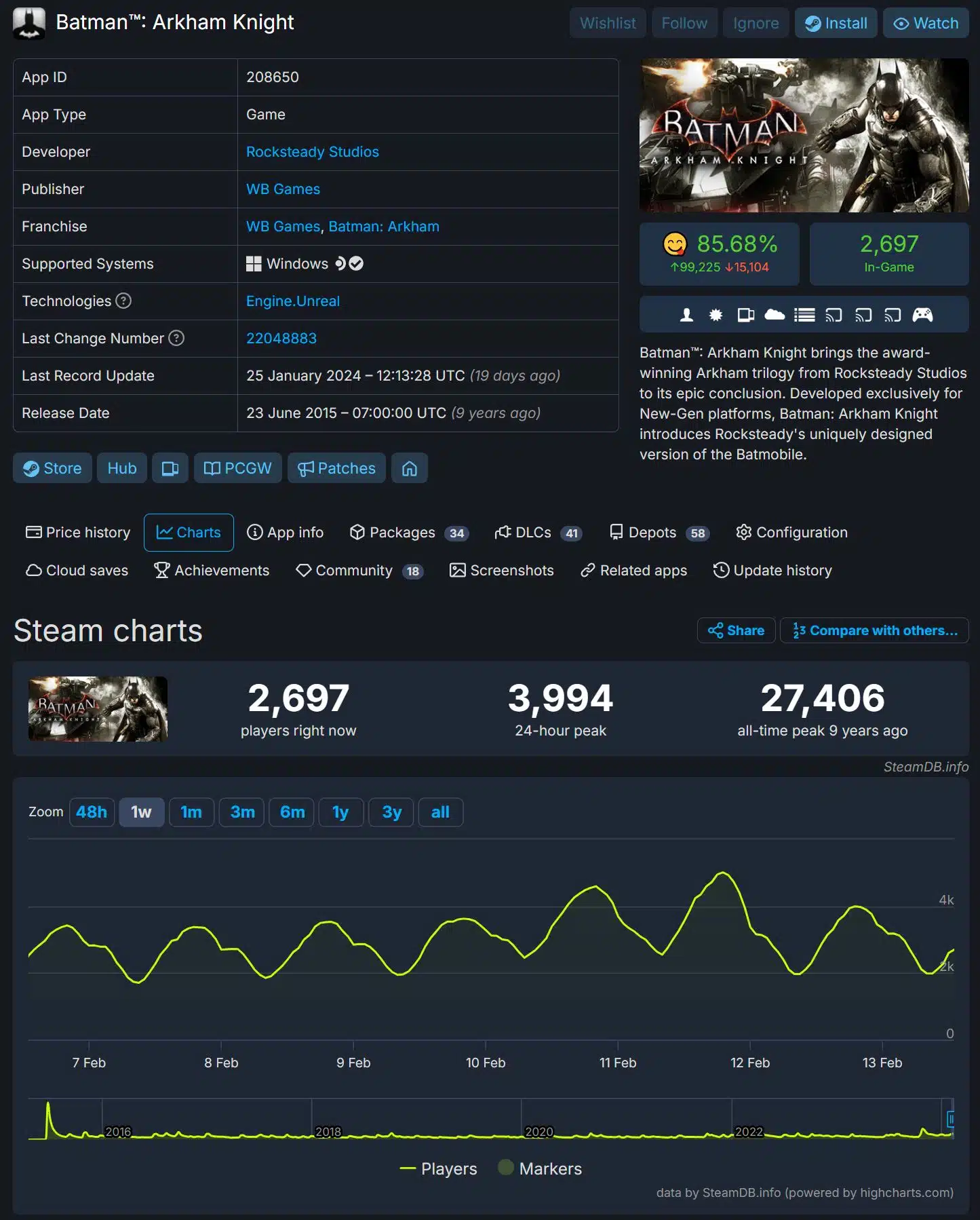
Task: Click the cloud icon next to Cloud saves
Action: 34,571
